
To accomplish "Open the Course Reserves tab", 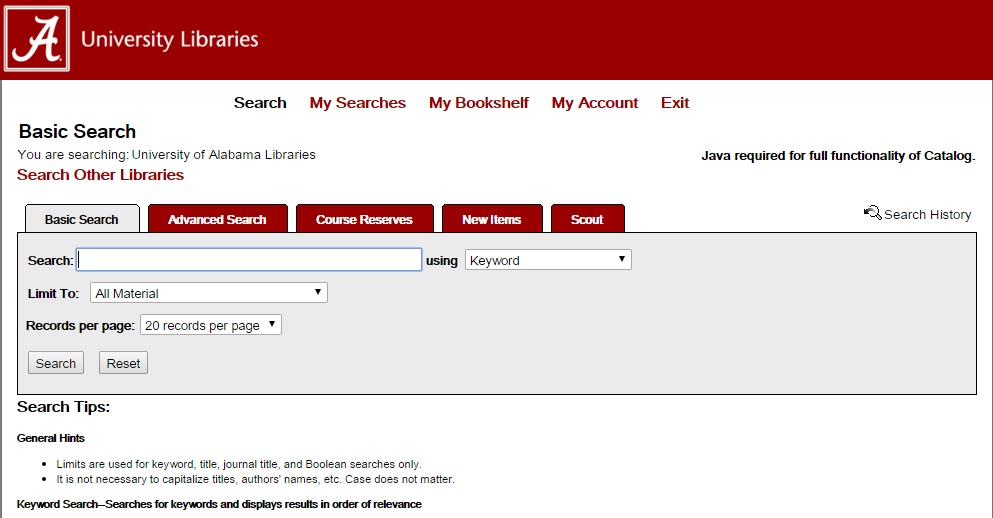I will pyautogui.click(x=364, y=219).
